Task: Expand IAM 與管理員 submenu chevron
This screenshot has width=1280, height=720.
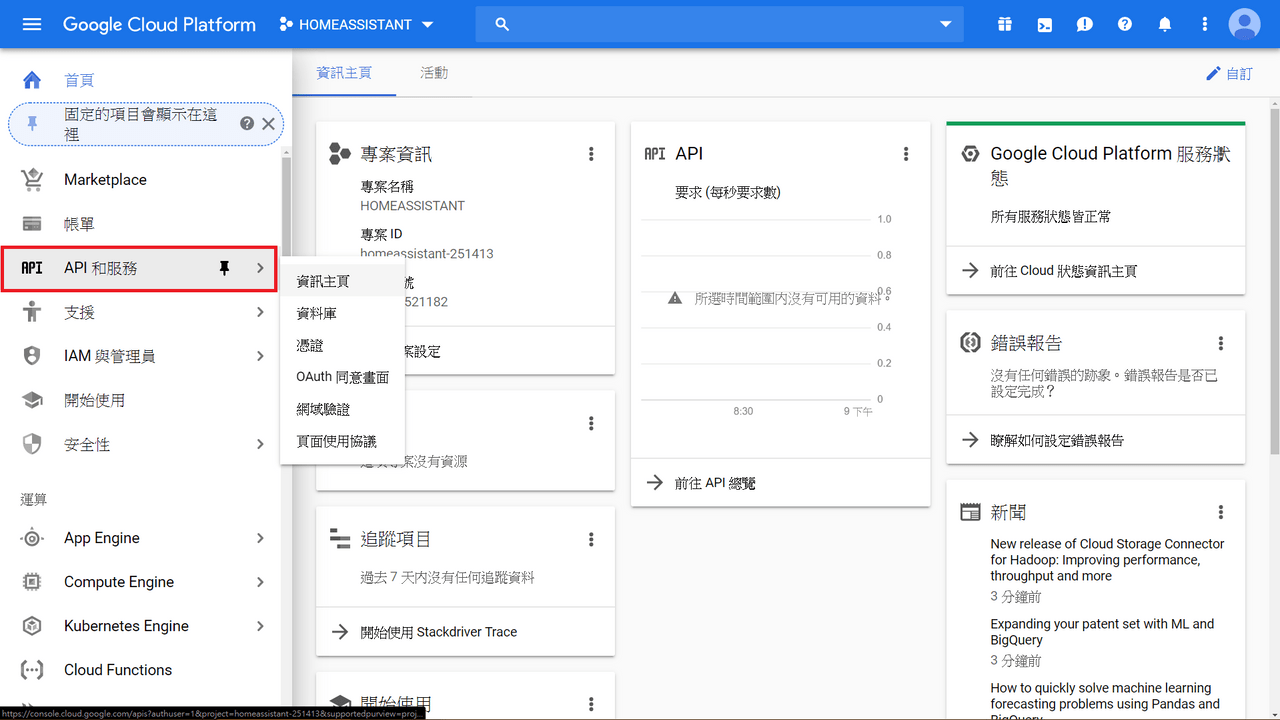Action: tap(260, 356)
